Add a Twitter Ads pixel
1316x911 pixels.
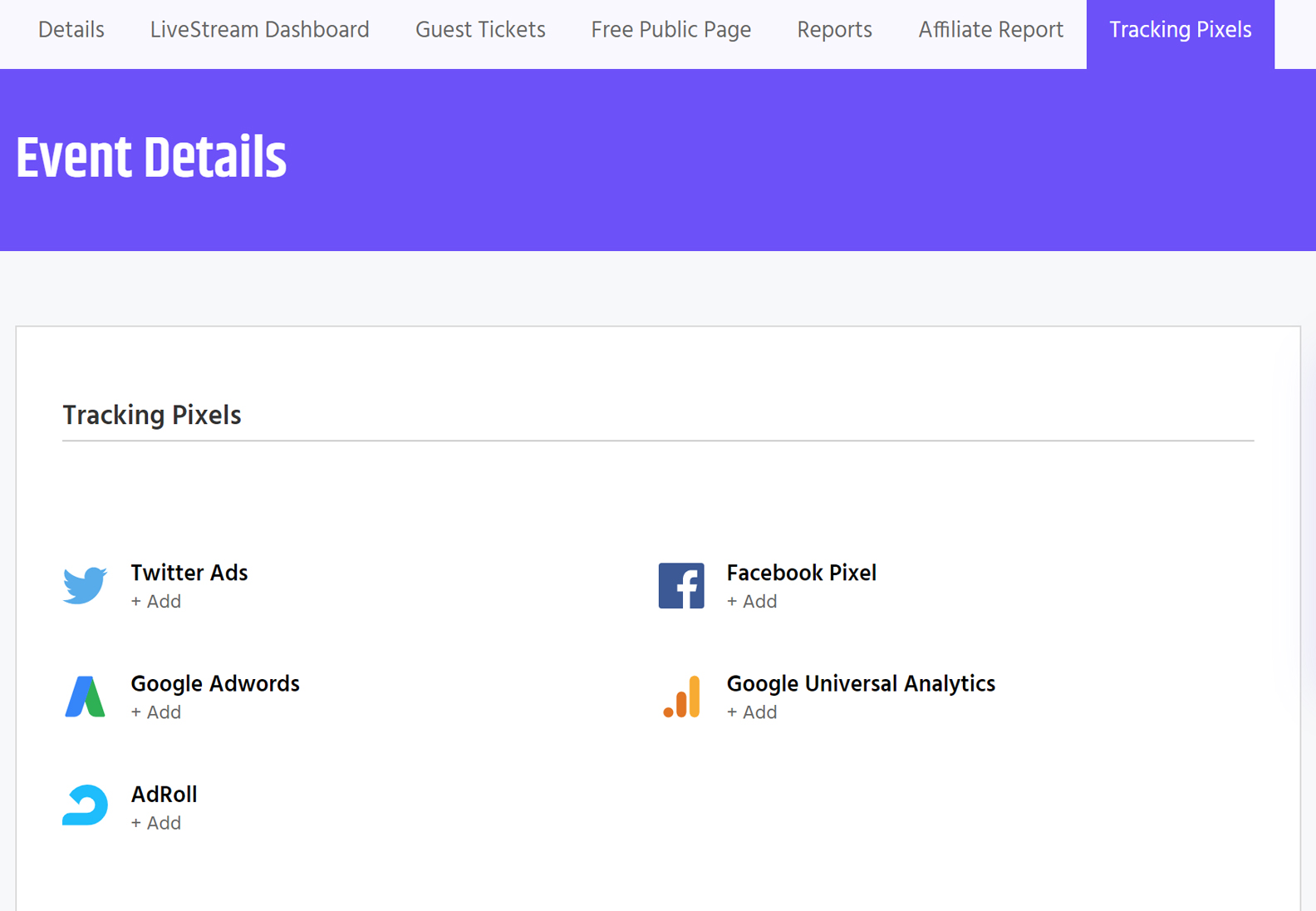[x=156, y=602]
